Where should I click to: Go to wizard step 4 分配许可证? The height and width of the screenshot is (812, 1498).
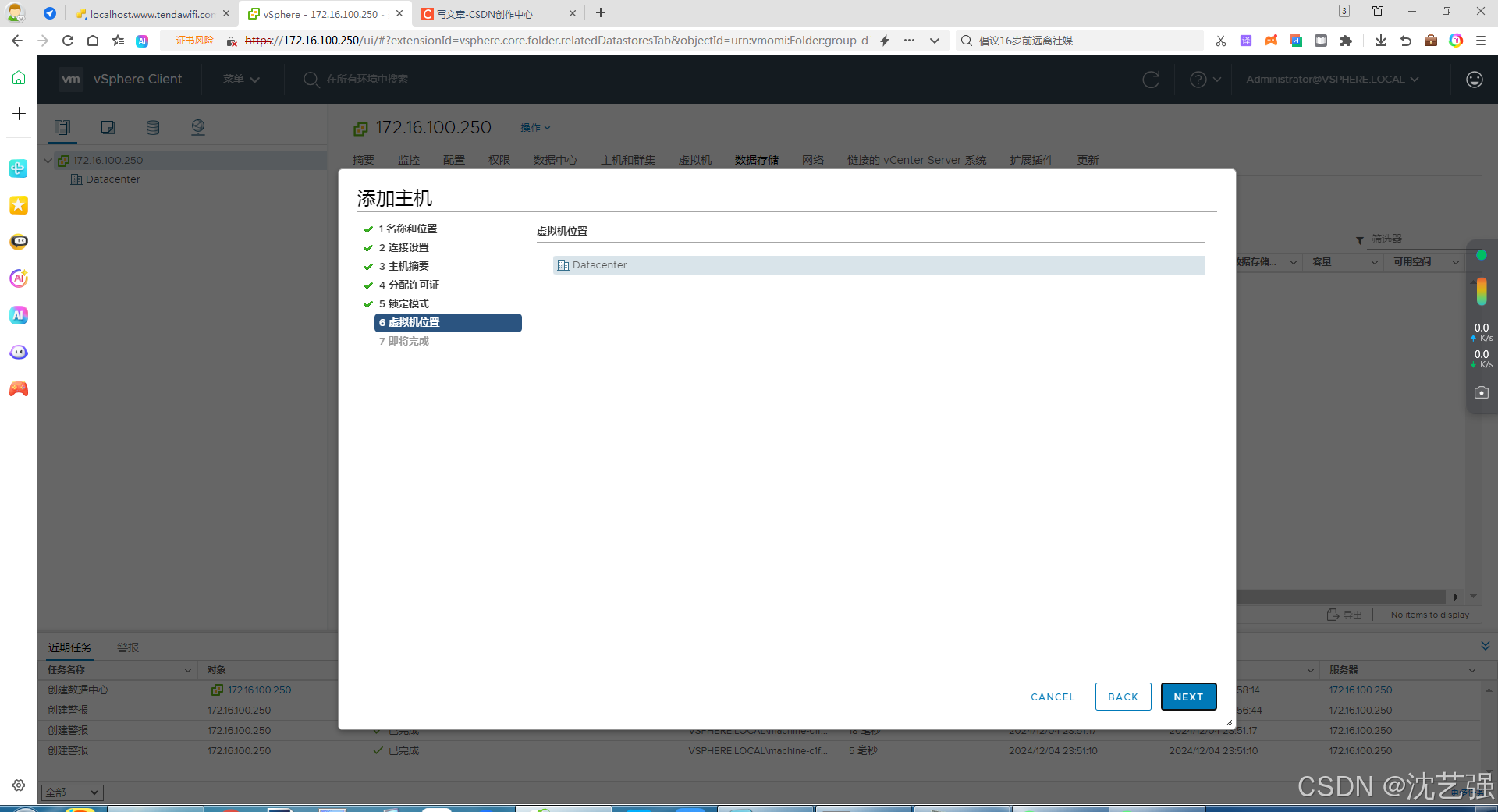[x=409, y=285]
